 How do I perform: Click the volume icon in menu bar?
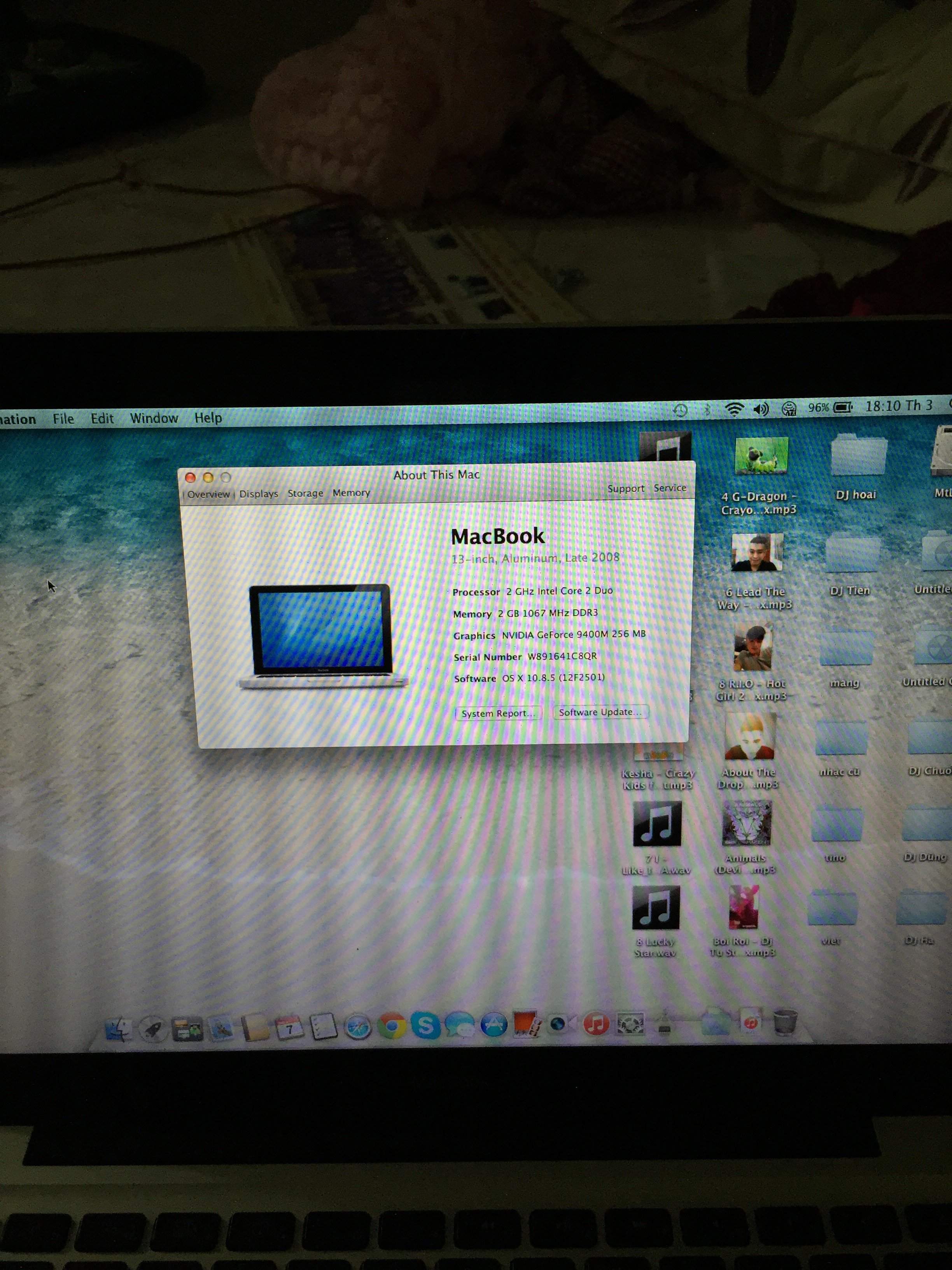761,409
